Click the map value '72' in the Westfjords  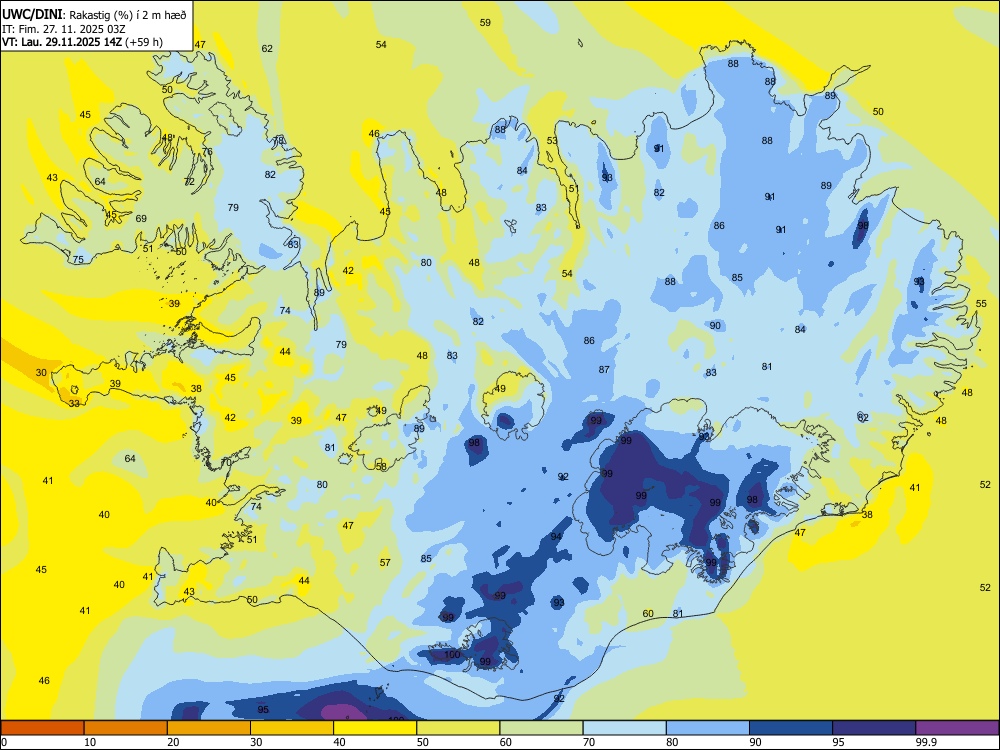click(189, 181)
